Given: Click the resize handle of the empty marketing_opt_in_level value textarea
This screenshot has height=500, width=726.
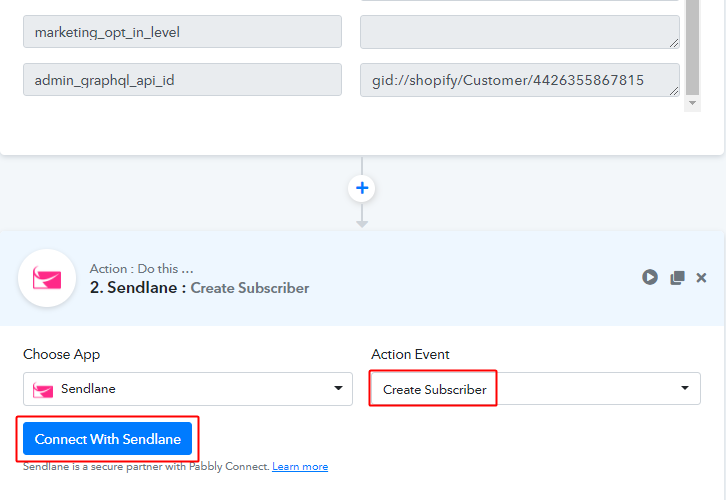Looking at the screenshot, I should point(674,43).
